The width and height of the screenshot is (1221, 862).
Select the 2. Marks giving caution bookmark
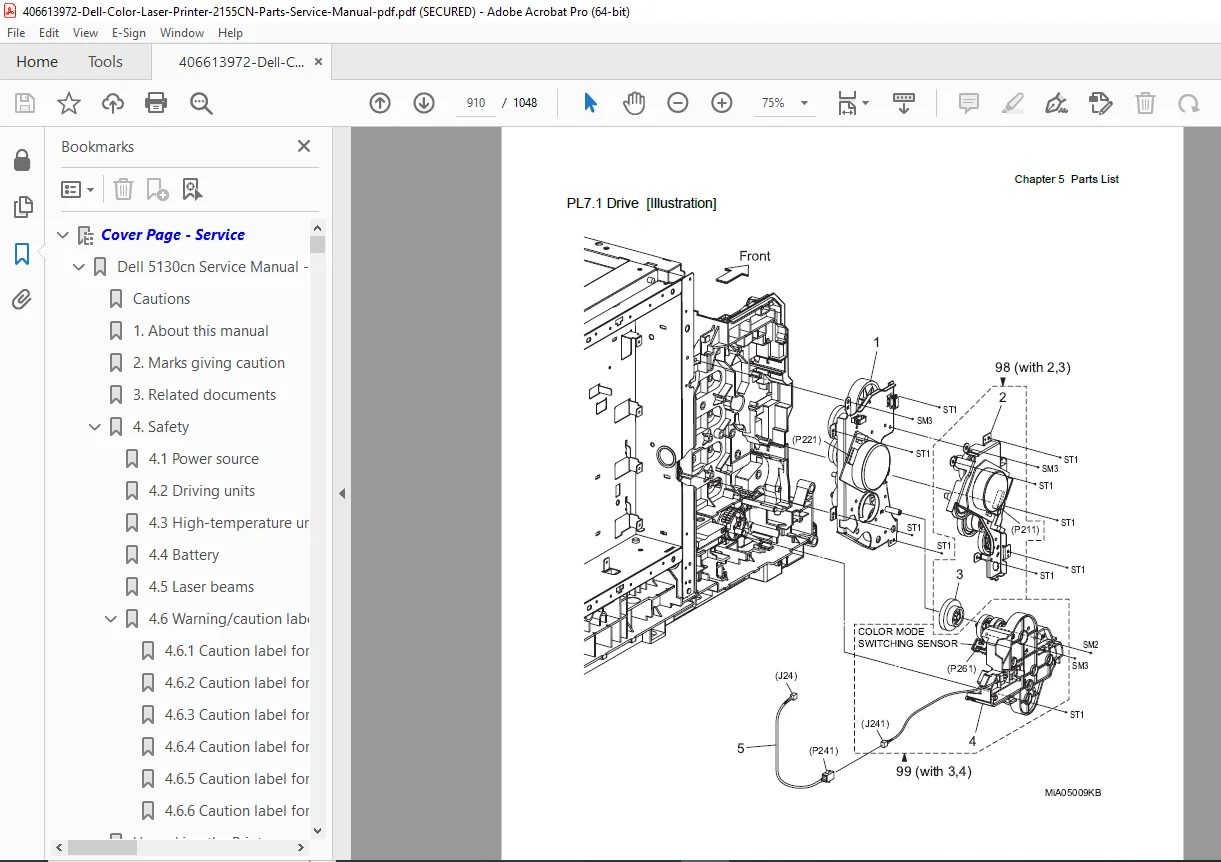pyautogui.click(x=209, y=363)
